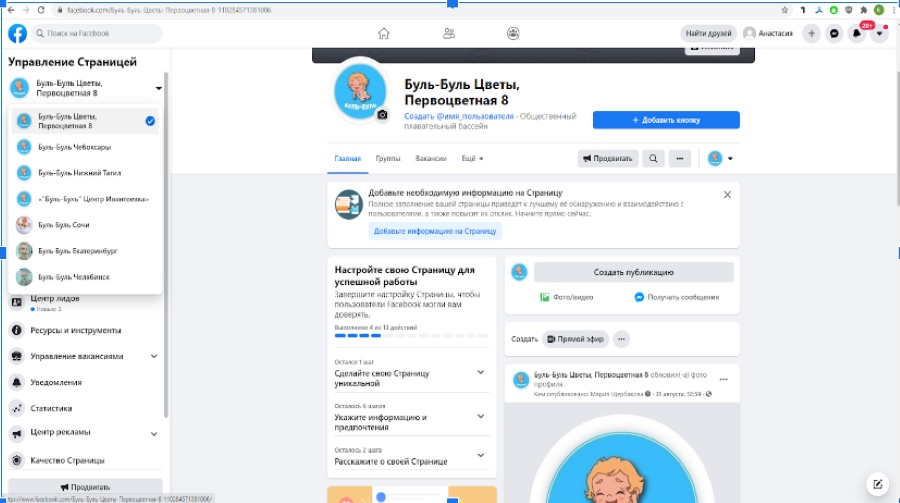Open the page profile picture thumbnail
Viewport: 900px width, 503px height.
pos(360,90)
